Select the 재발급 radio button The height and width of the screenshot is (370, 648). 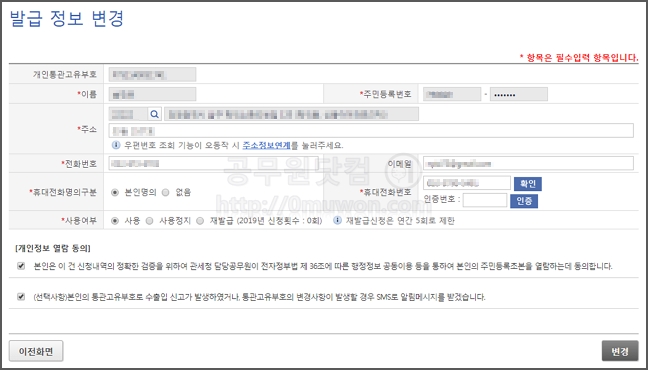click(200, 221)
